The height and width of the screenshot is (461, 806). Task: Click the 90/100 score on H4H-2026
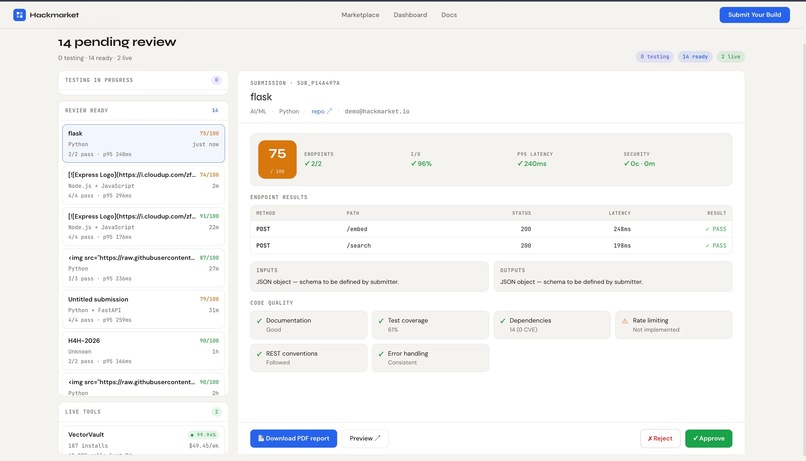tap(209, 340)
